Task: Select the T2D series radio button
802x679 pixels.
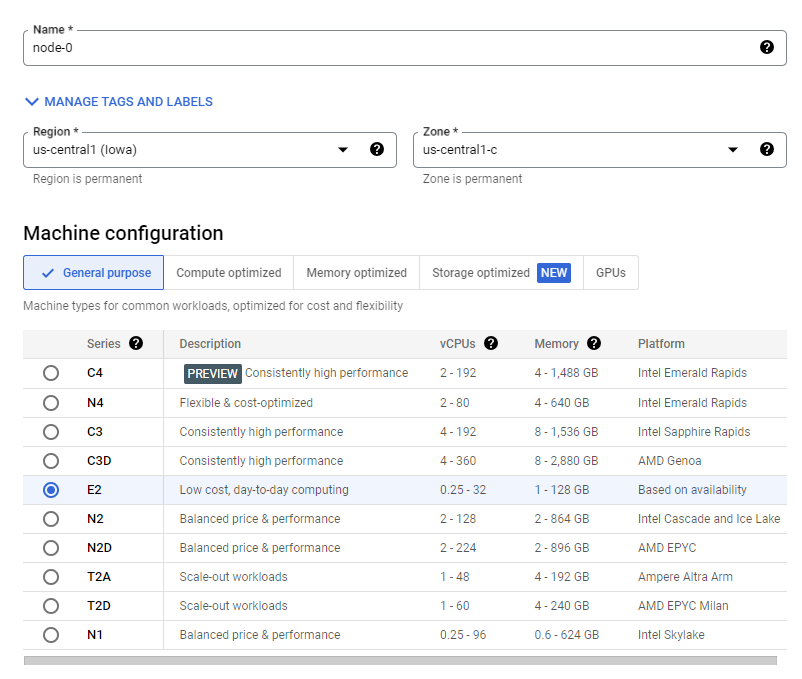Action: pyautogui.click(x=51, y=606)
